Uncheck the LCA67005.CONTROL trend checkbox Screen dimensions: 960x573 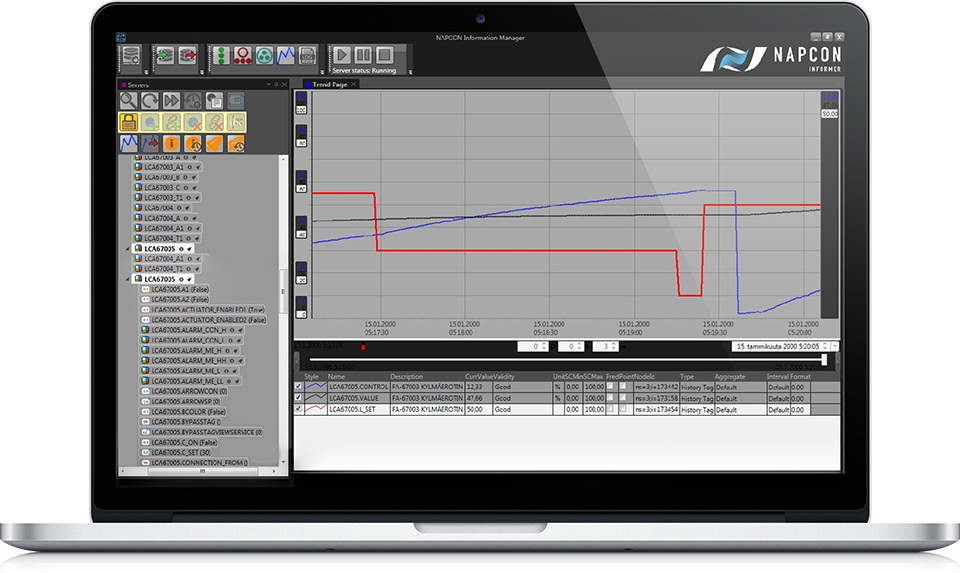pyautogui.click(x=299, y=387)
